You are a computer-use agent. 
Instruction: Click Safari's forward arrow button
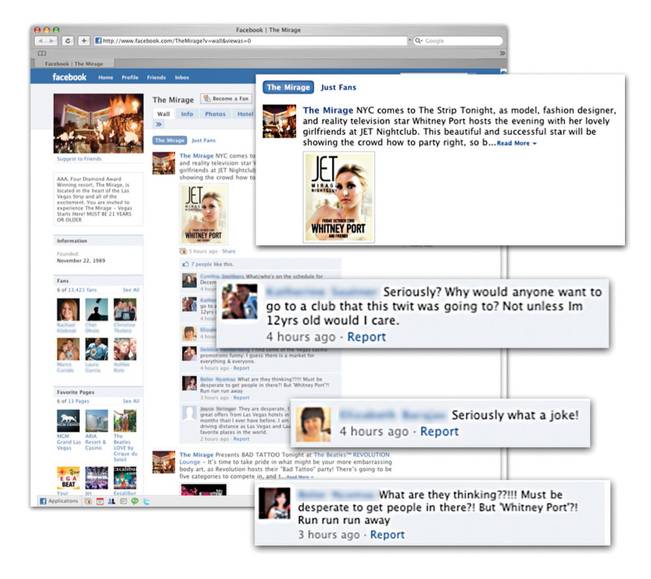[x=51, y=41]
